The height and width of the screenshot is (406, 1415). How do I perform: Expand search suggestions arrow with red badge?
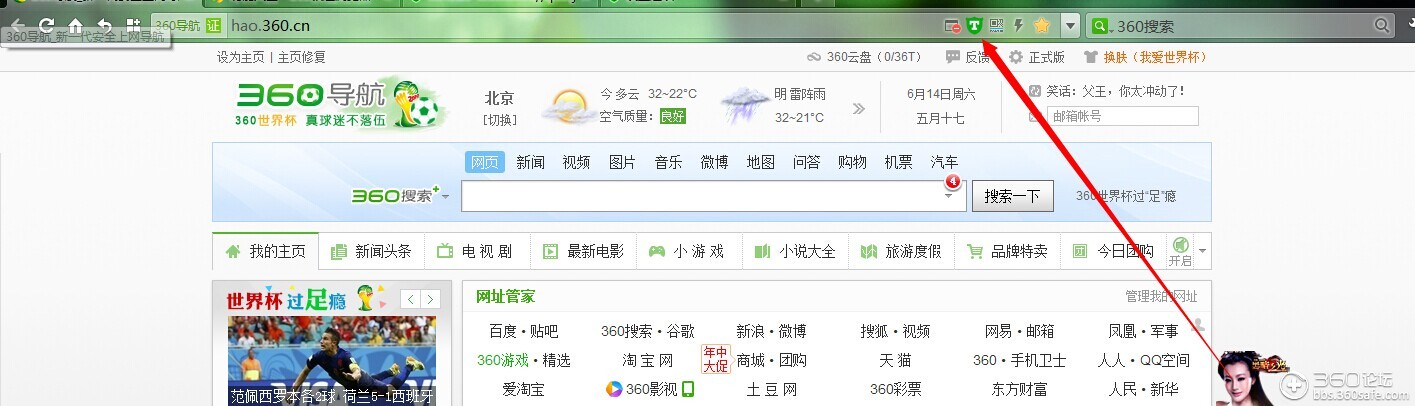click(950, 194)
